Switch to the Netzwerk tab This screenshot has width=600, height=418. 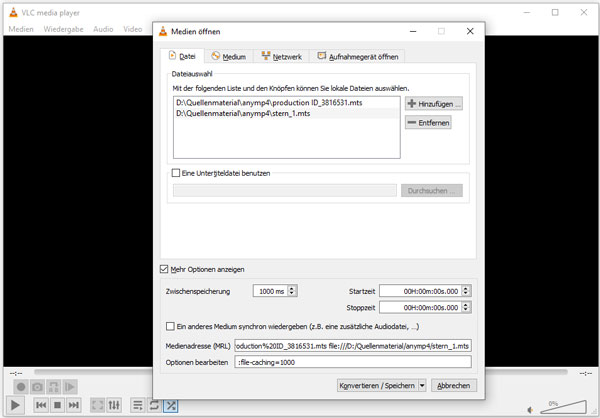(281, 57)
